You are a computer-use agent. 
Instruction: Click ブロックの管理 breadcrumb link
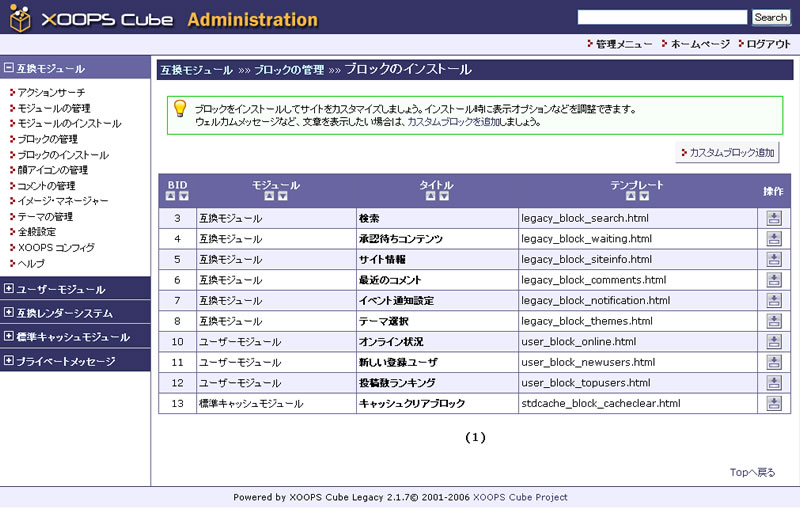point(289,70)
